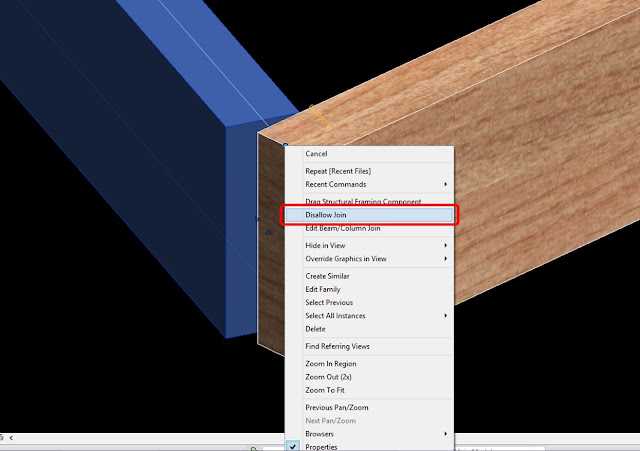Expand Browsers submenu arrow
This screenshot has height=451, width=640.
click(x=445, y=434)
